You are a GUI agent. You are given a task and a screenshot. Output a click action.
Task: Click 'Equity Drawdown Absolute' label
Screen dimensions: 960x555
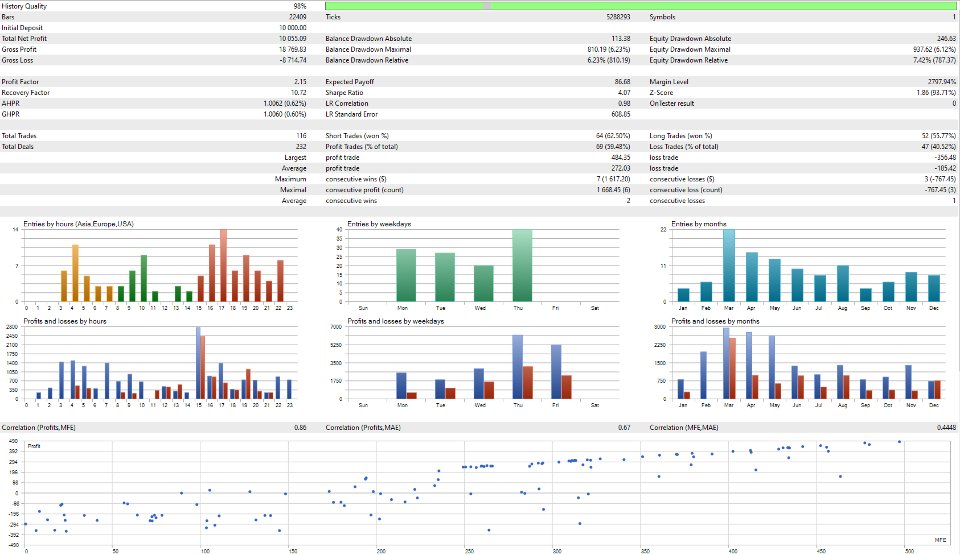pos(690,39)
